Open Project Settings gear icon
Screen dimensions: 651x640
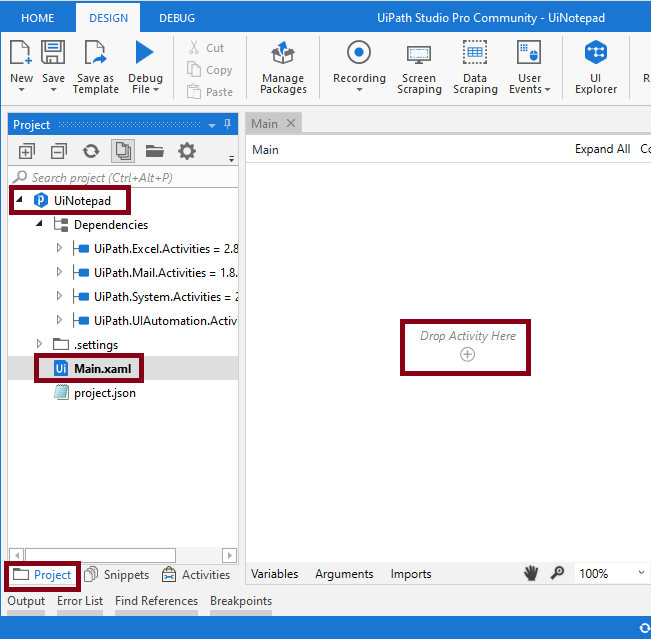pyautogui.click(x=187, y=151)
